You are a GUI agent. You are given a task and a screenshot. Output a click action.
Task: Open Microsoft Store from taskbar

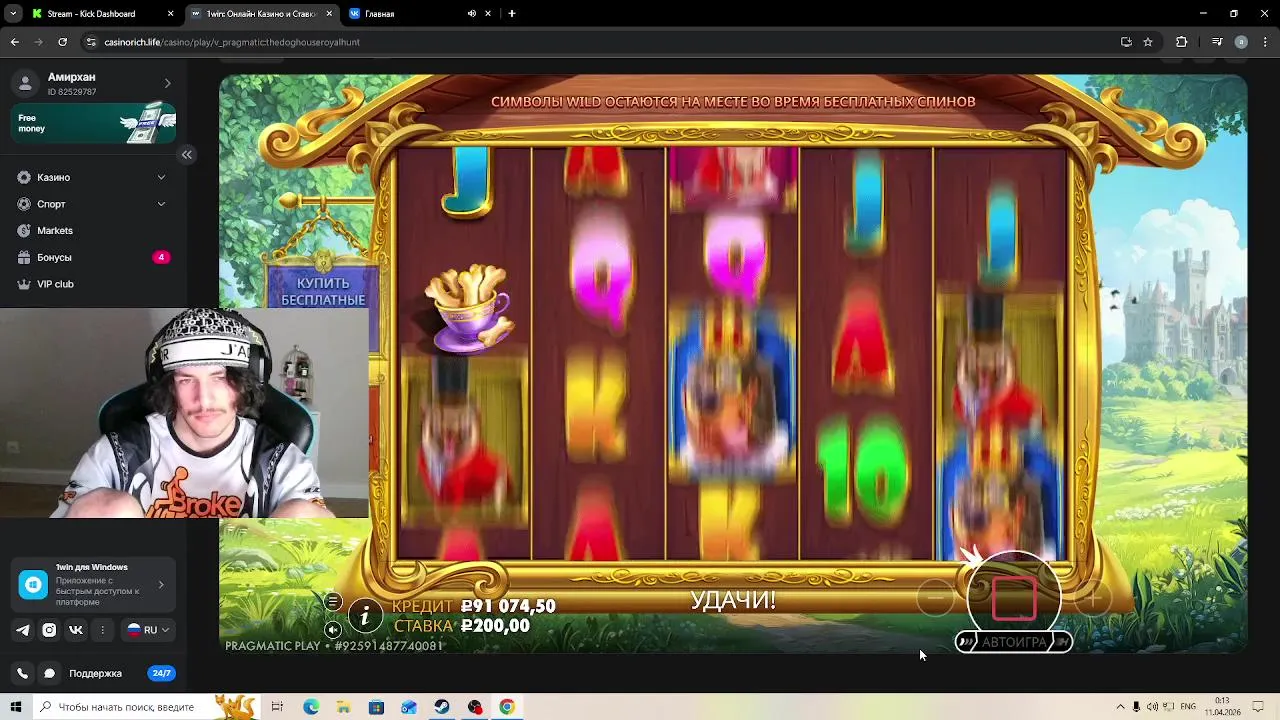pyautogui.click(x=376, y=707)
